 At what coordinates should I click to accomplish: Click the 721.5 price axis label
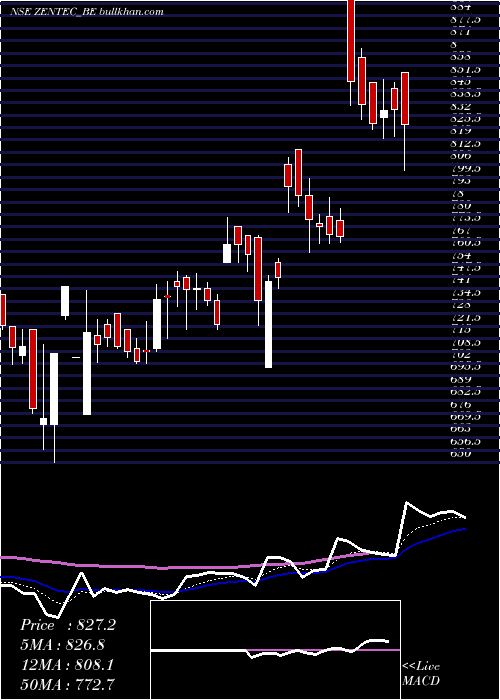[466, 317]
